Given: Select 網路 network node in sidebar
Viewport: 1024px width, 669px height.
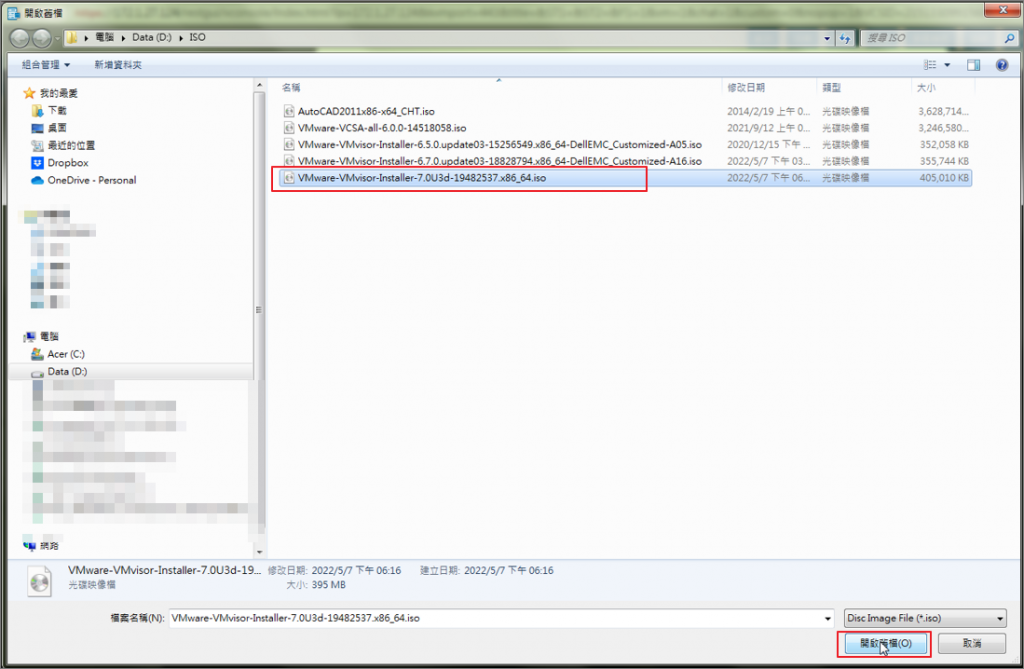Looking at the screenshot, I should [x=41, y=546].
